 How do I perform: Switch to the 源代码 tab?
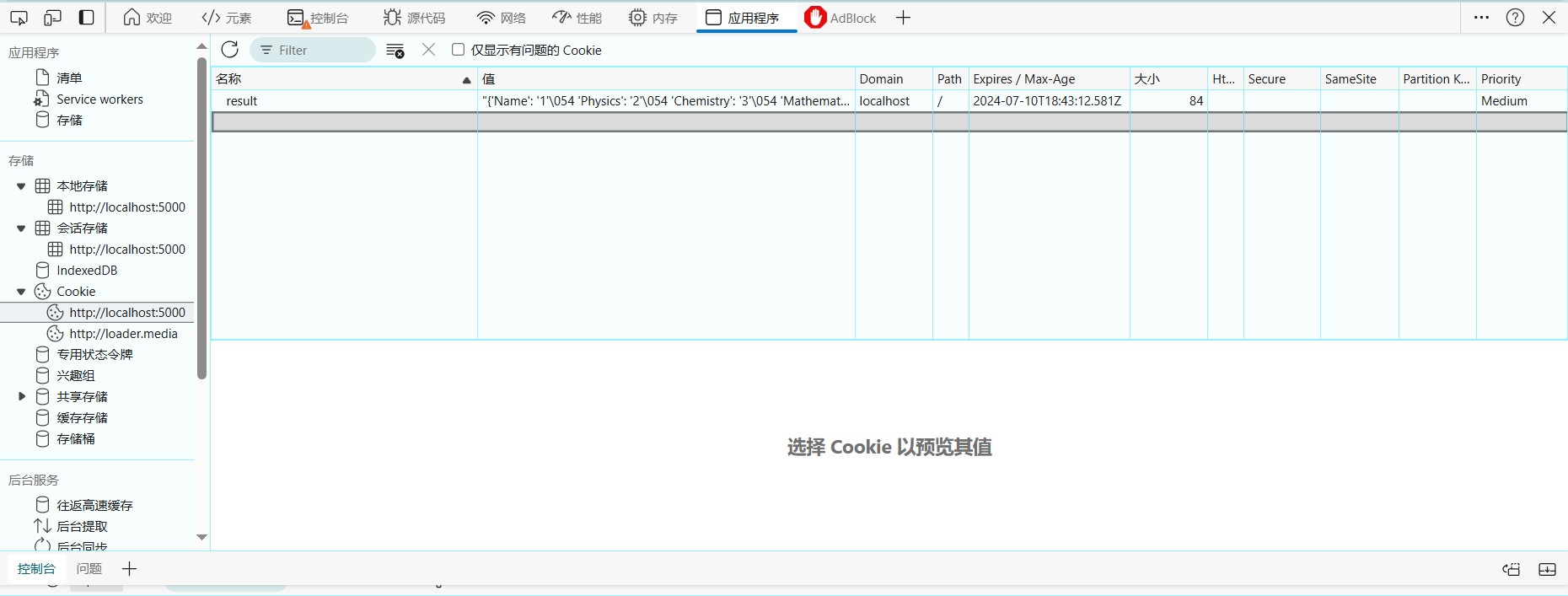coord(414,18)
